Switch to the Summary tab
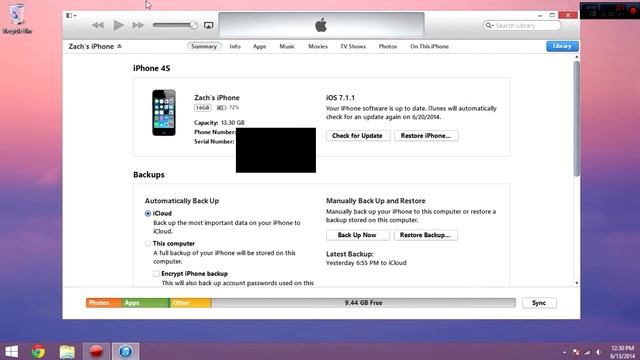The image size is (640, 360). [204, 47]
